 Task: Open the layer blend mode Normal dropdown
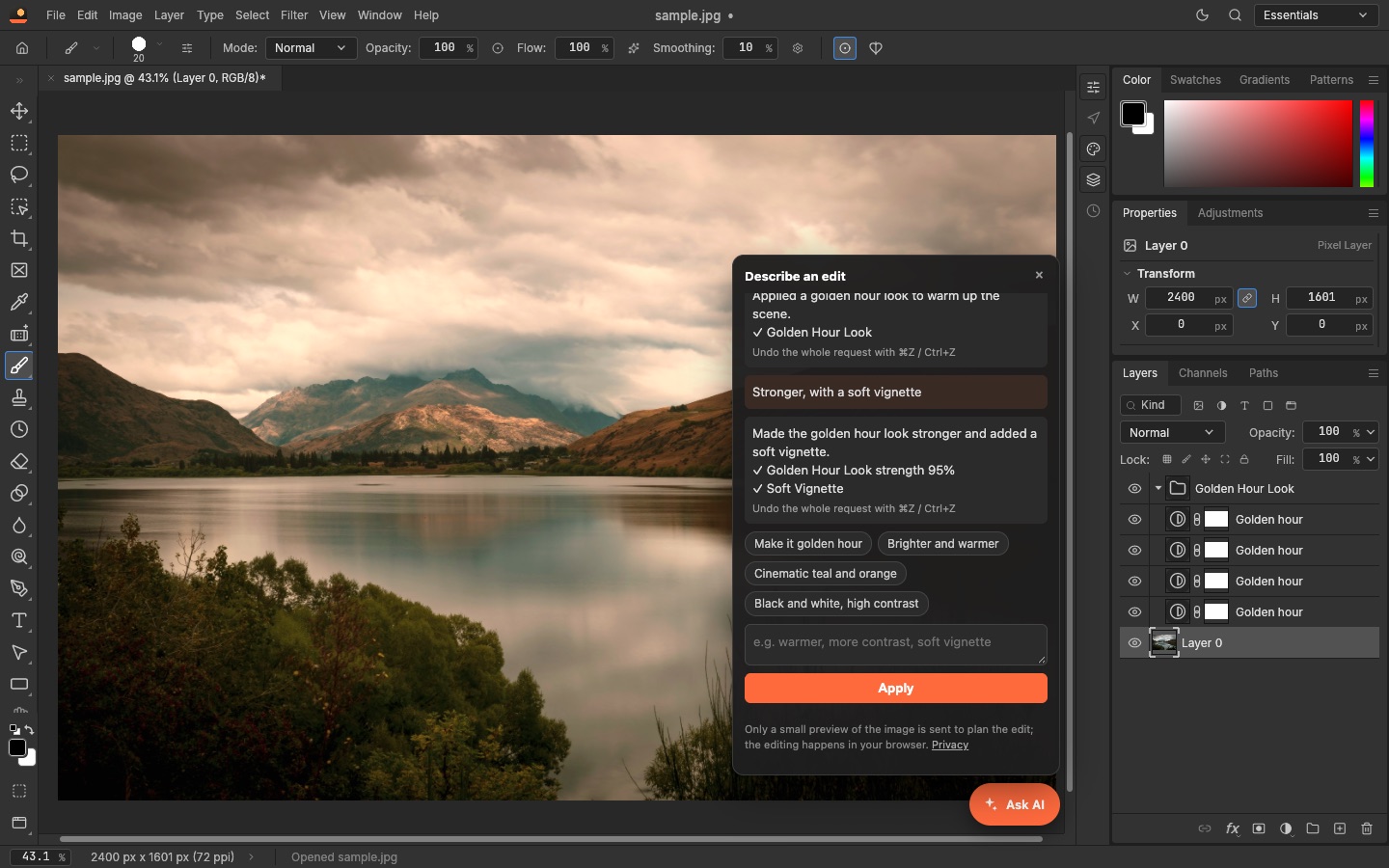pyautogui.click(x=1172, y=433)
